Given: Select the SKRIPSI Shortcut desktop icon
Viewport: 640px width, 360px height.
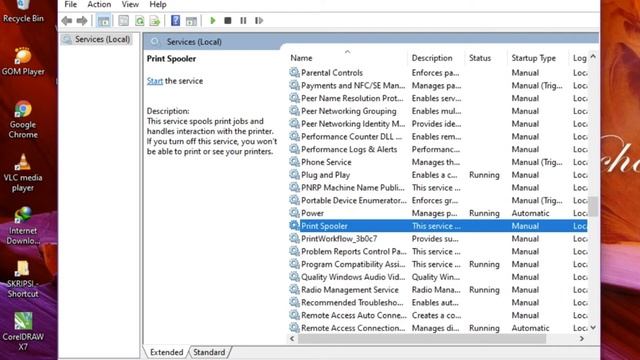Looking at the screenshot, I should click(23, 279).
